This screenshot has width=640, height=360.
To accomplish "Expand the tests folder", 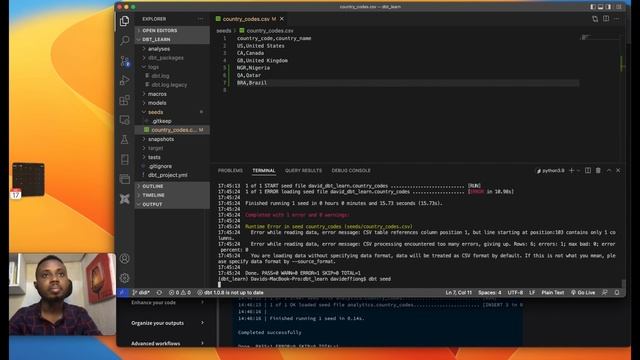I will (x=172, y=157).
